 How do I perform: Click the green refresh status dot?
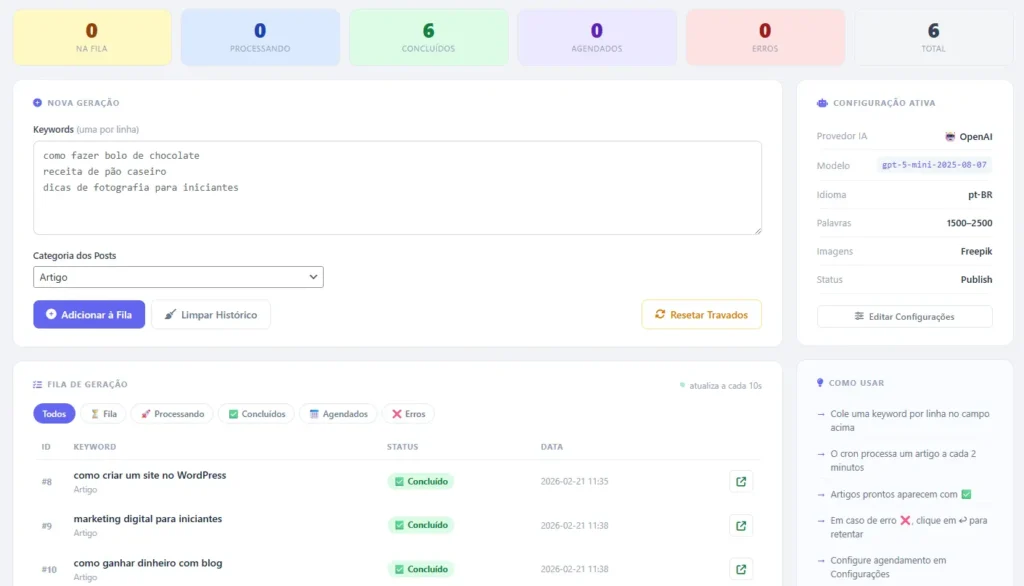(682, 385)
